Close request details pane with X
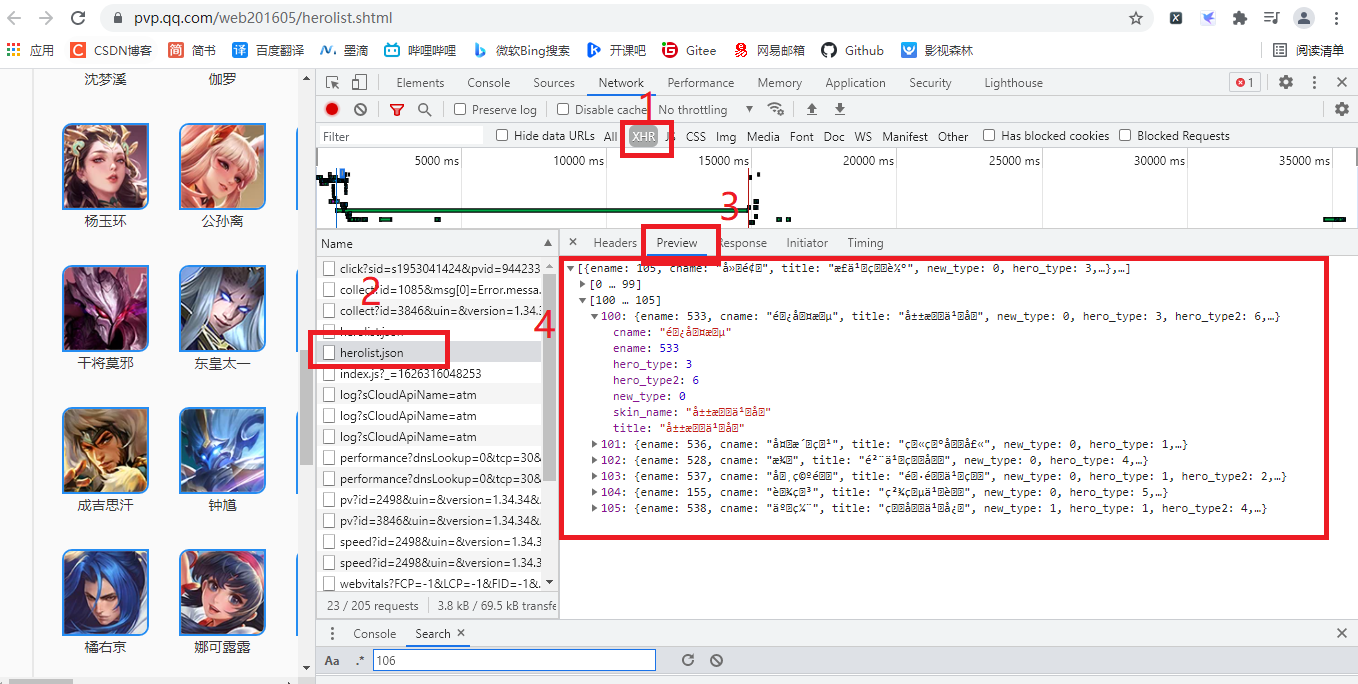The width and height of the screenshot is (1358, 684). [x=573, y=242]
